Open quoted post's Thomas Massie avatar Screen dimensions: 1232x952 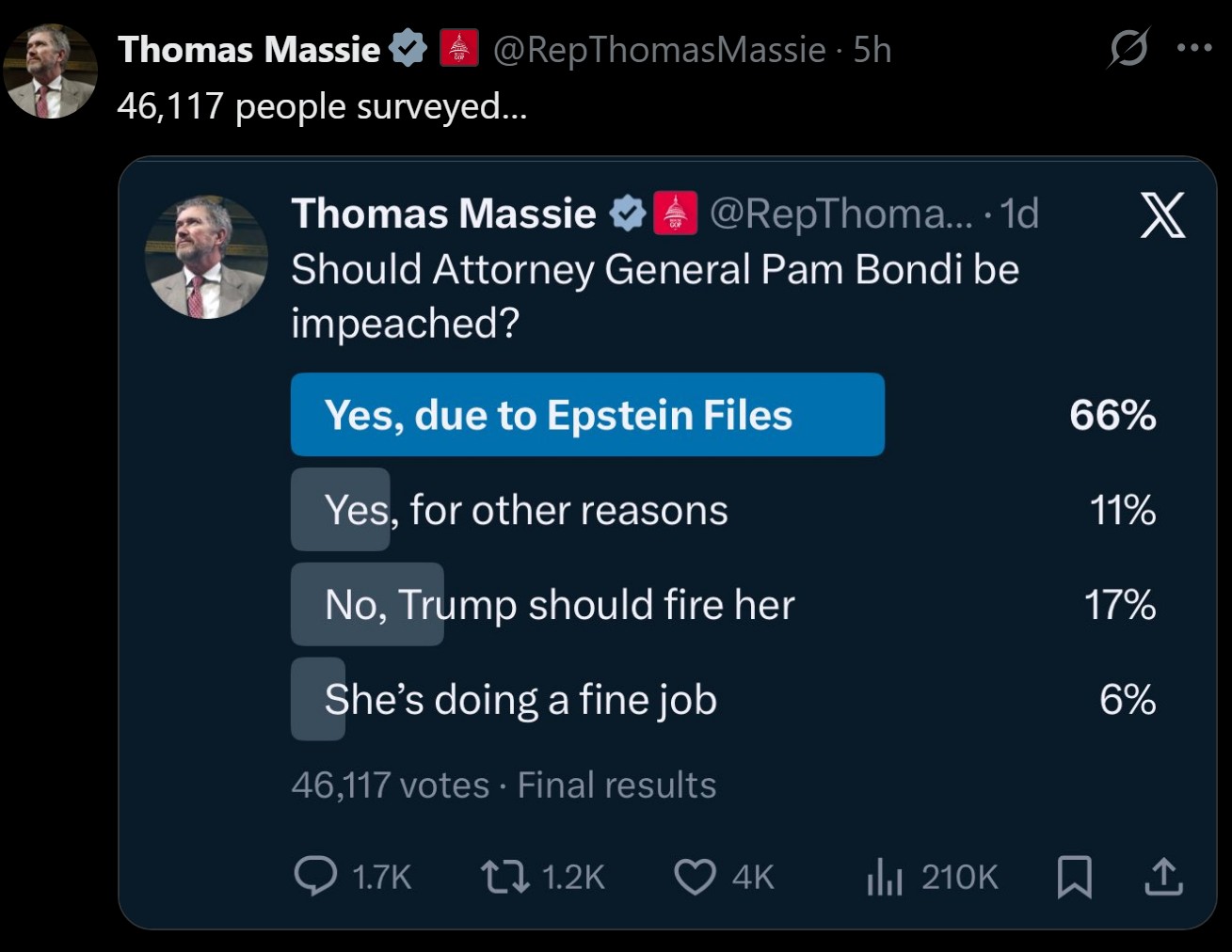pyautogui.click(x=206, y=257)
